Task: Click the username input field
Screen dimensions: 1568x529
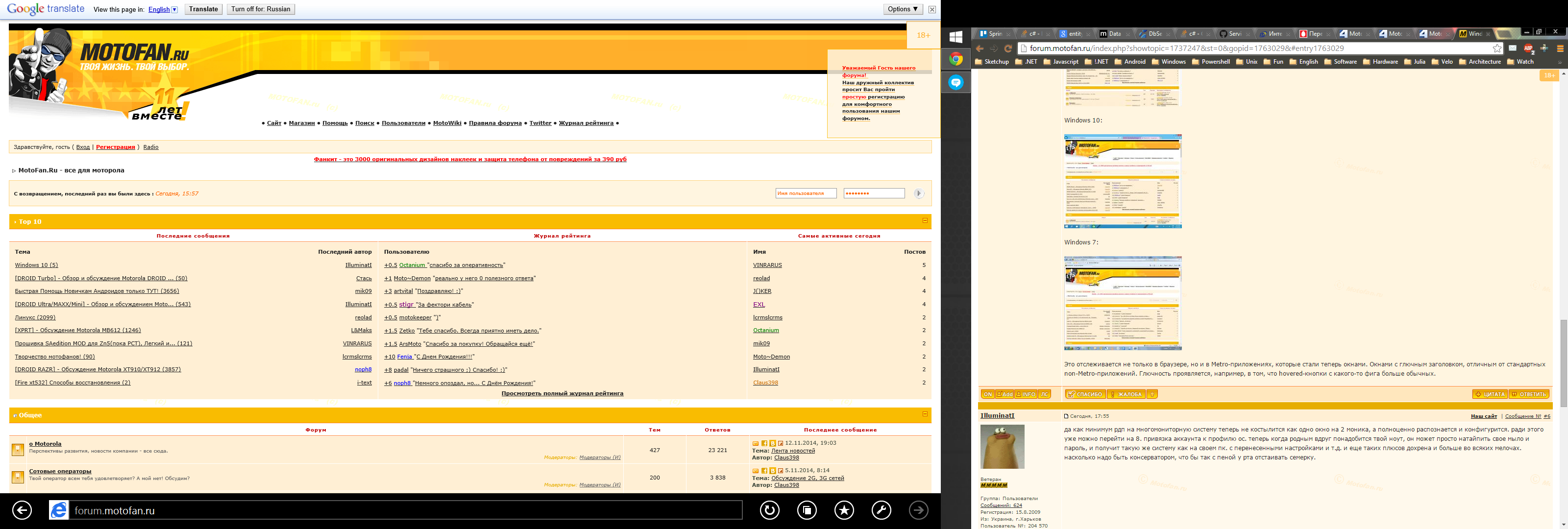Action: click(806, 193)
